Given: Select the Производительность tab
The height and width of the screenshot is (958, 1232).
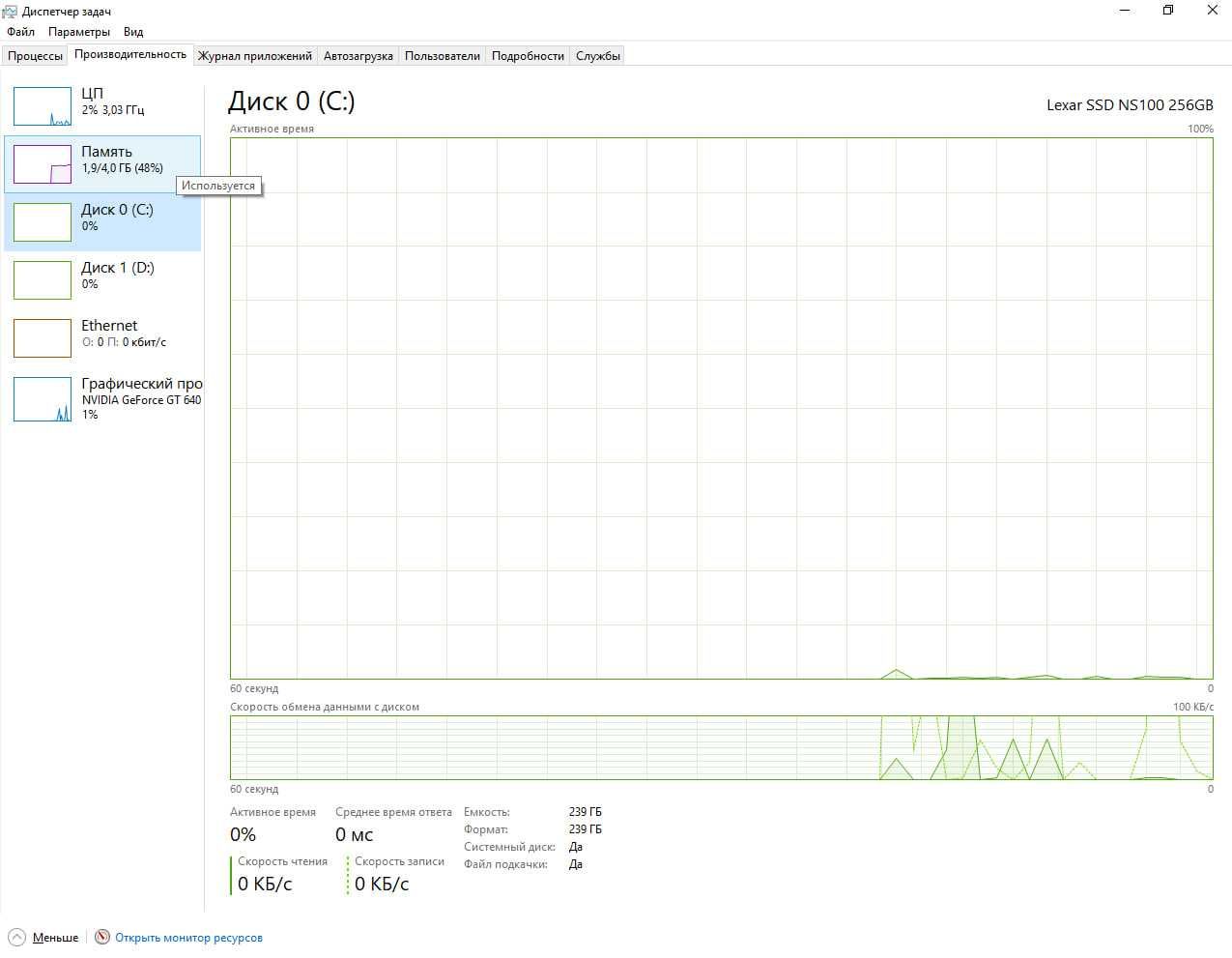Looking at the screenshot, I should point(130,55).
